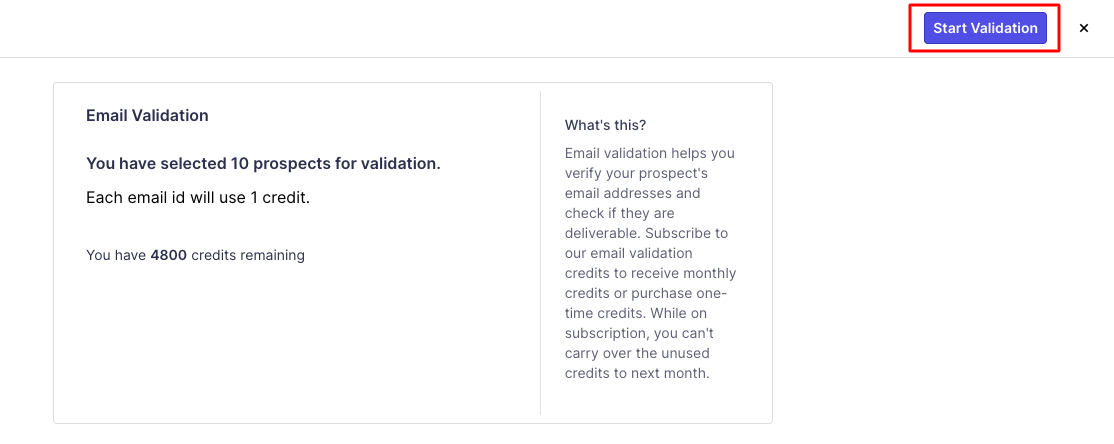
Task: Click the email validation help paragraph
Action: [650, 263]
